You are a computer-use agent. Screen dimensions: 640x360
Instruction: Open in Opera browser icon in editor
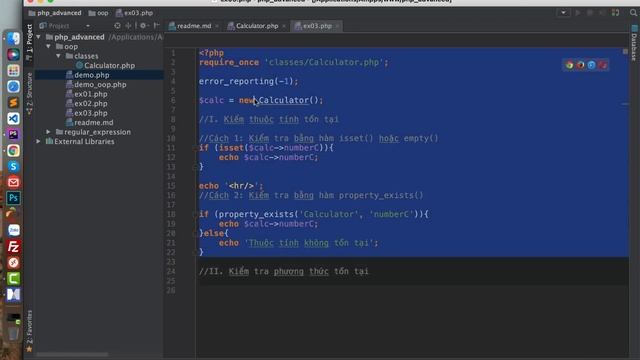(x=602, y=65)
